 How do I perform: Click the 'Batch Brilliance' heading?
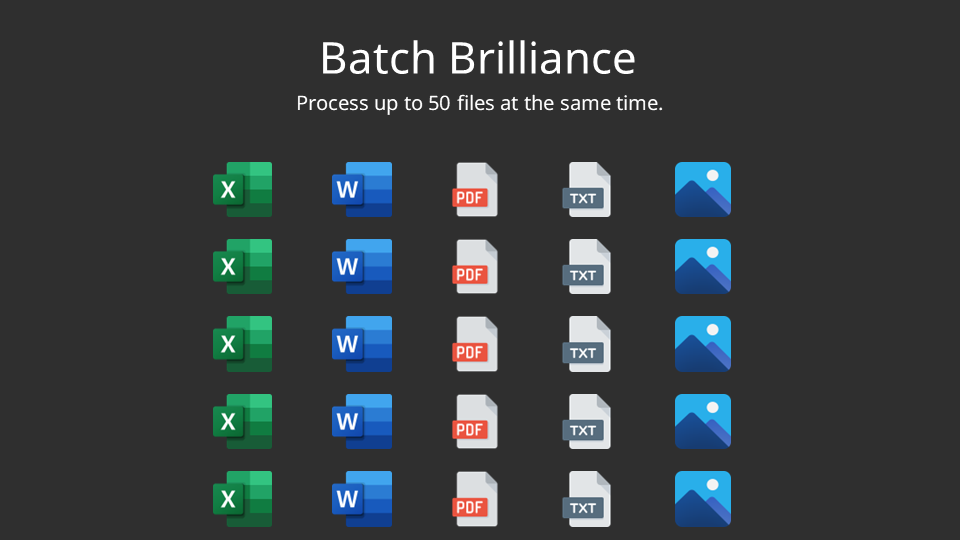click(478, 58)
